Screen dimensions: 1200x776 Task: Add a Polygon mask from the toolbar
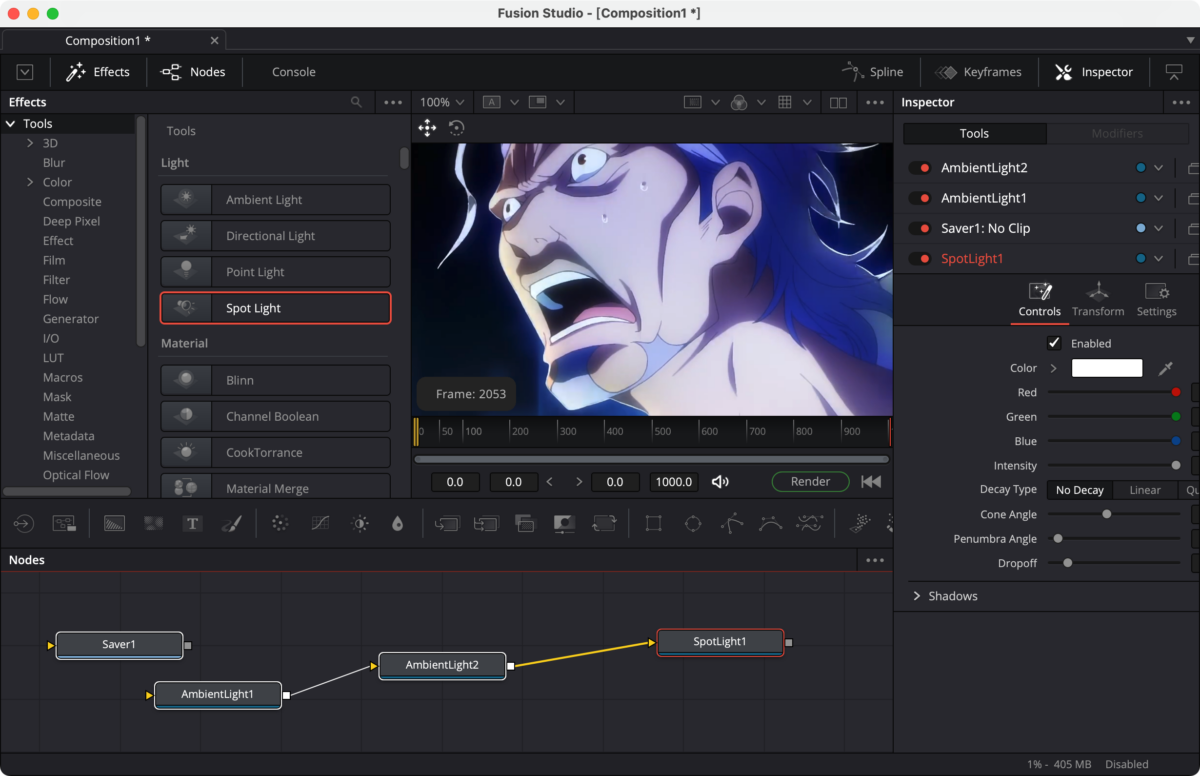[732, 523]
